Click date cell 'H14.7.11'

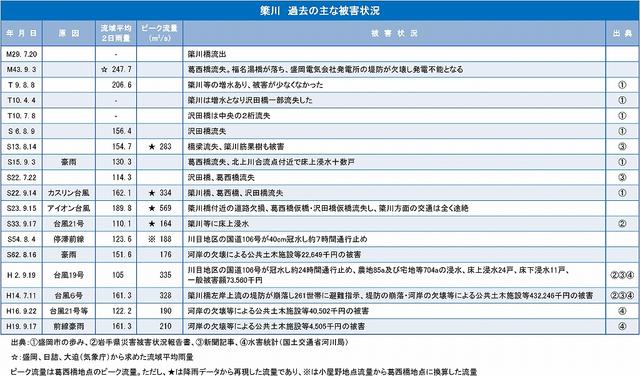click(22, 296)
